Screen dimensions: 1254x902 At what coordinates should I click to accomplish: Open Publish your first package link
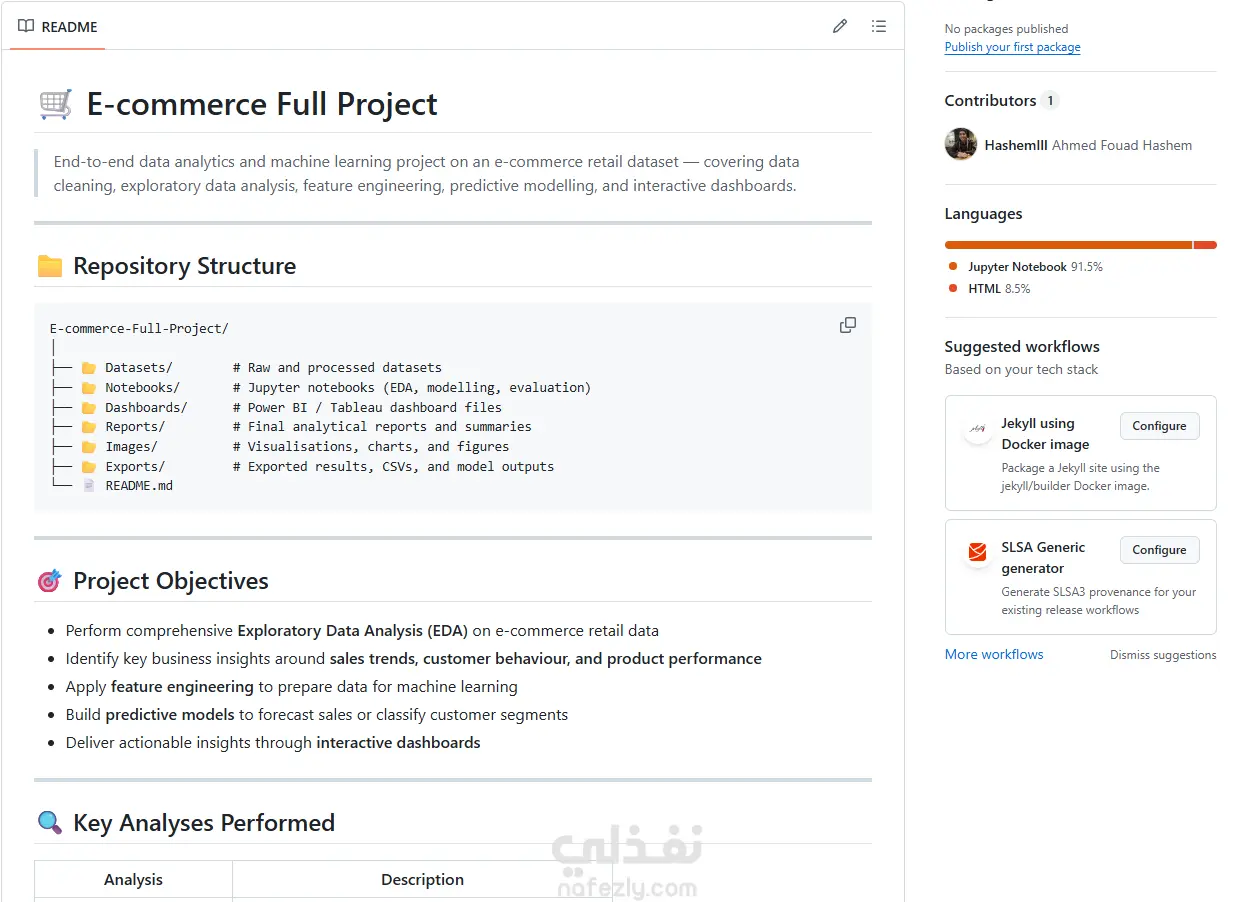coord(1012,47)
